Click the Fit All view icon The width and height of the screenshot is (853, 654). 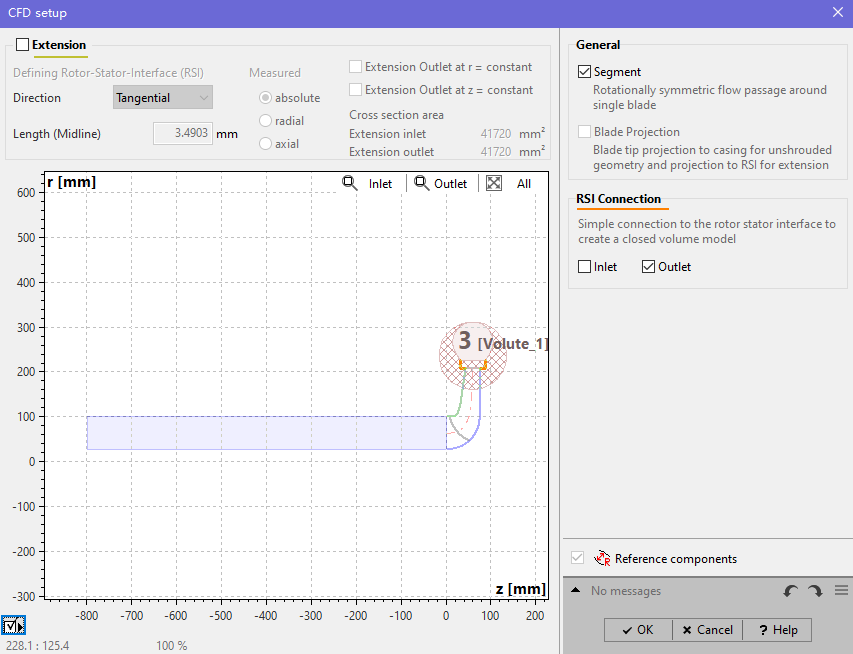coord(494,183)
